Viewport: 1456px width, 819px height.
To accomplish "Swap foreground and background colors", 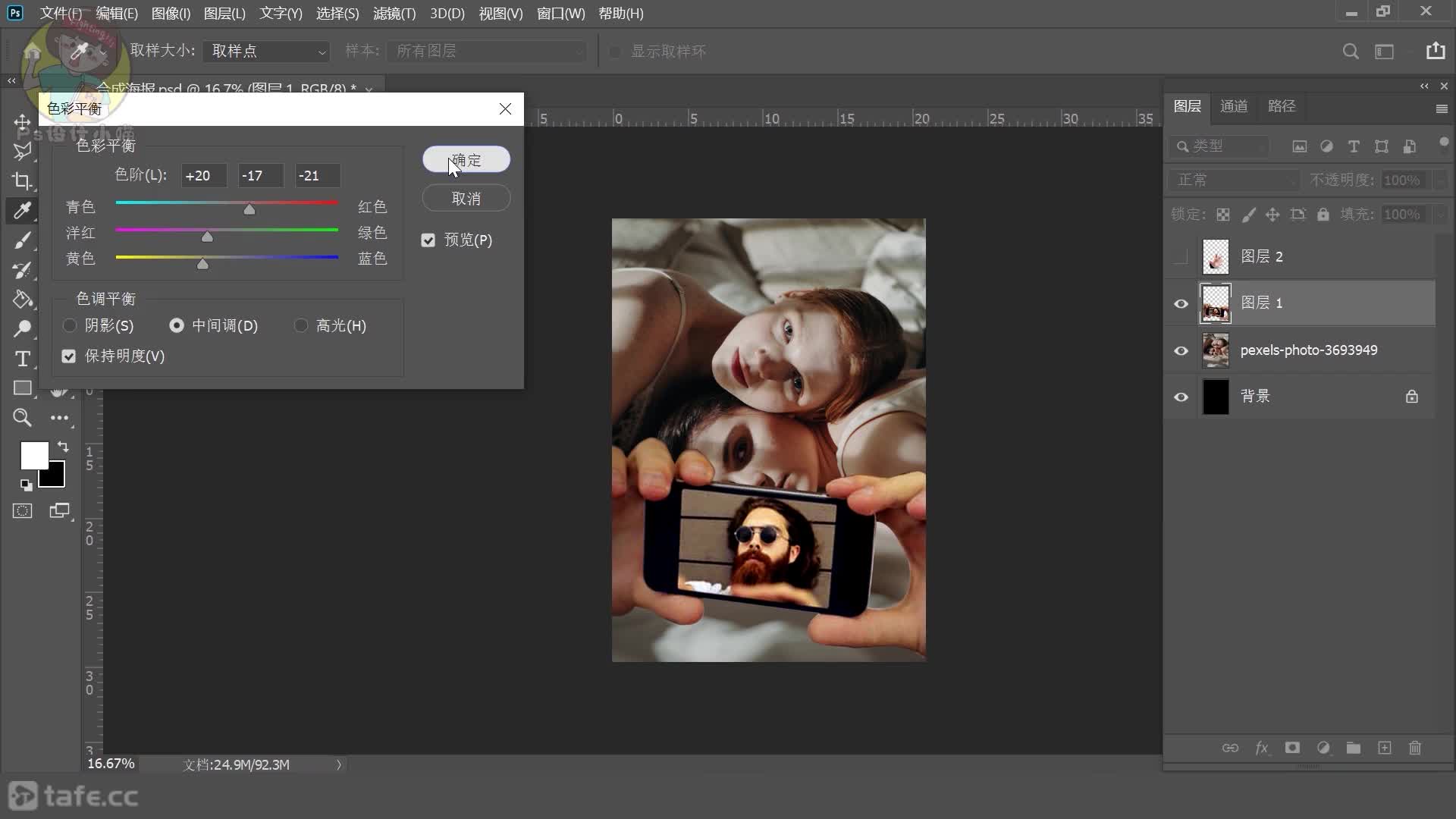I will click(x=63, y=447).
